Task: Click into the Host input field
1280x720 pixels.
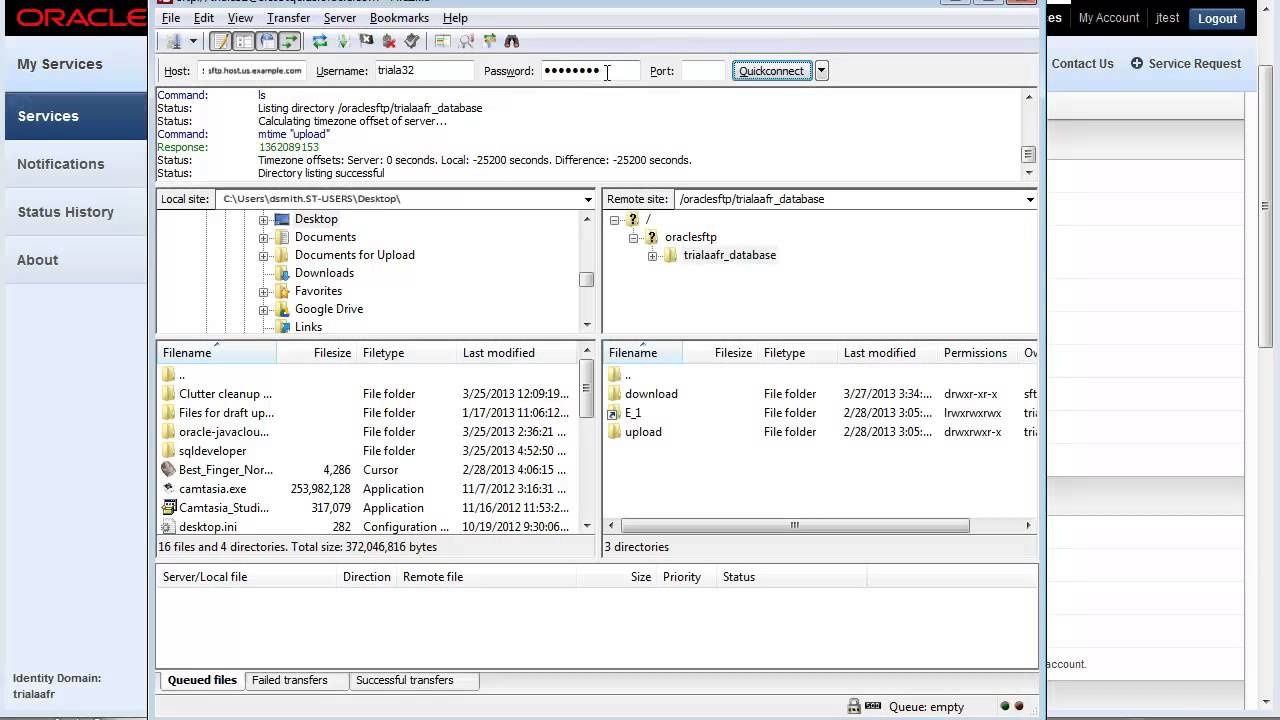Action: tap(251, 71)
